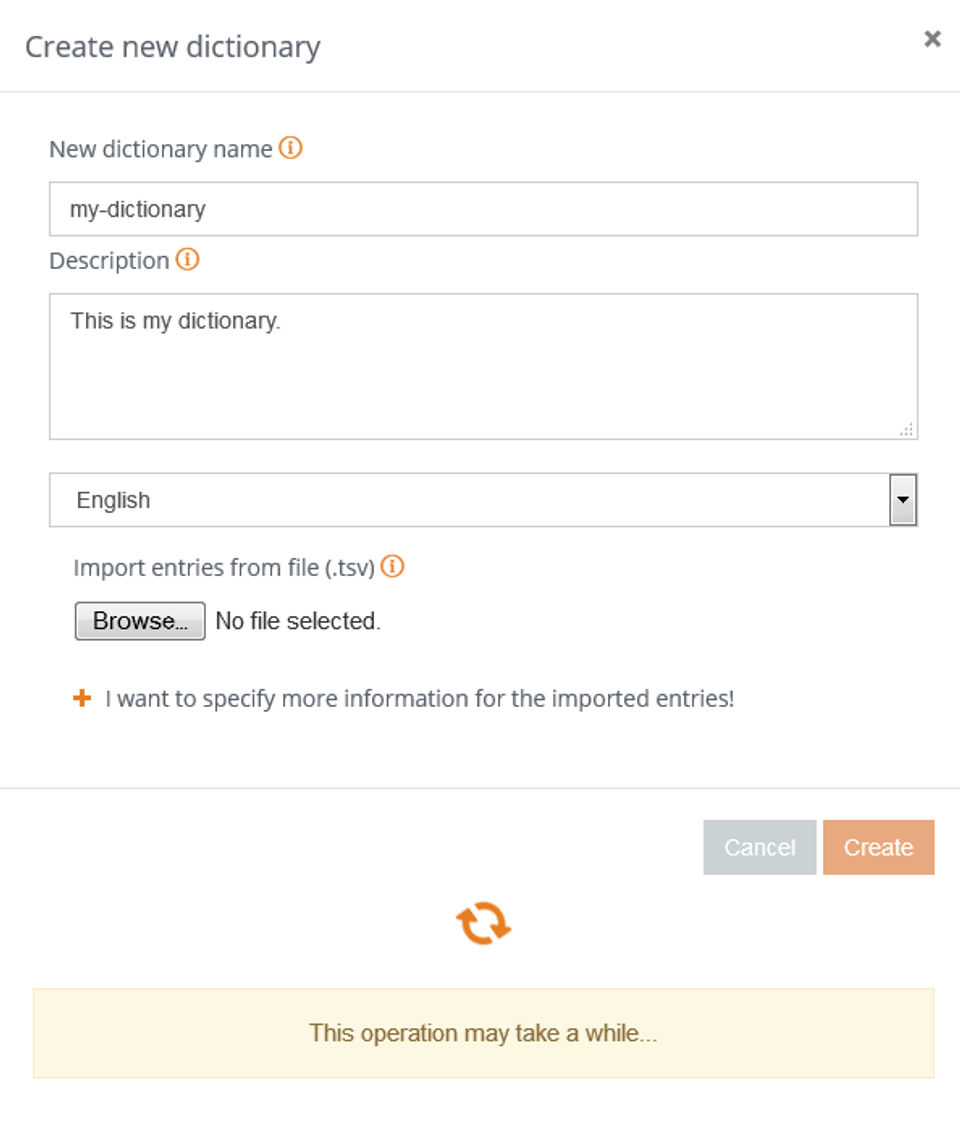
Task: Click the "No file selected." text
Action: [x=298, y=621]
